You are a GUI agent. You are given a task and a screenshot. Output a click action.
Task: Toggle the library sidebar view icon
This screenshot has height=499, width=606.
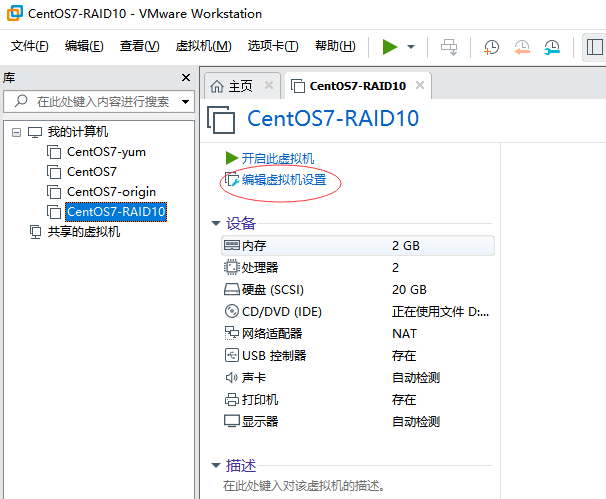[594, 47]
